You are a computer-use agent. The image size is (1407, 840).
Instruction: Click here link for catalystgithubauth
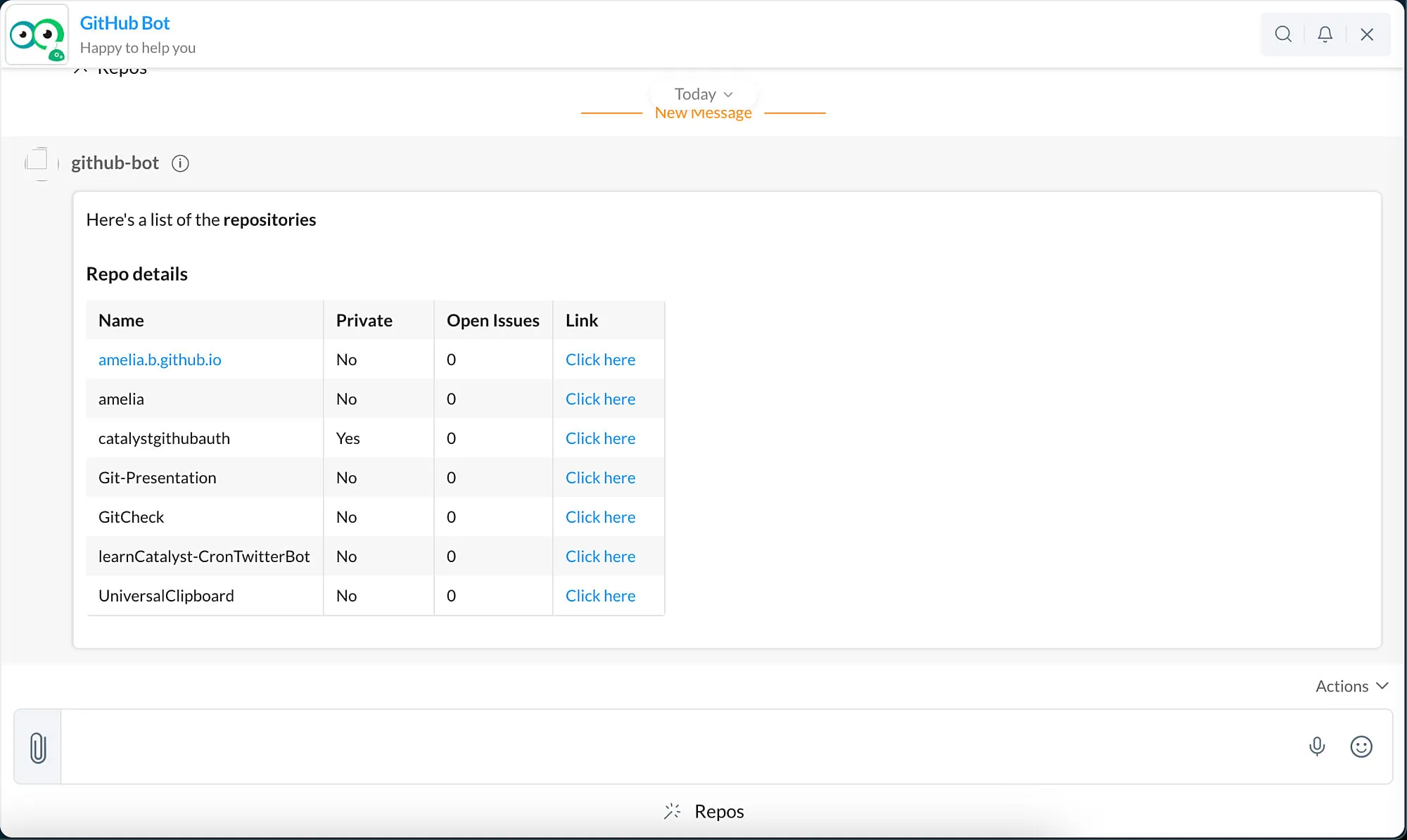pos(600,438)
